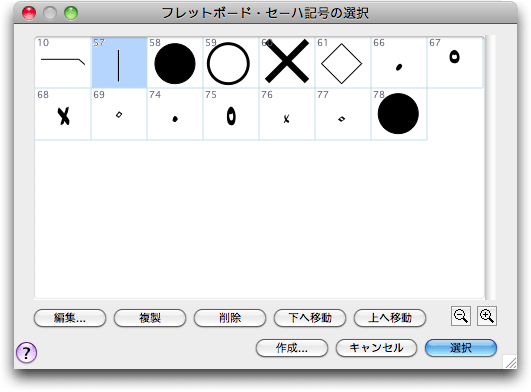Click the 編集... edit button

click(70, 318)
